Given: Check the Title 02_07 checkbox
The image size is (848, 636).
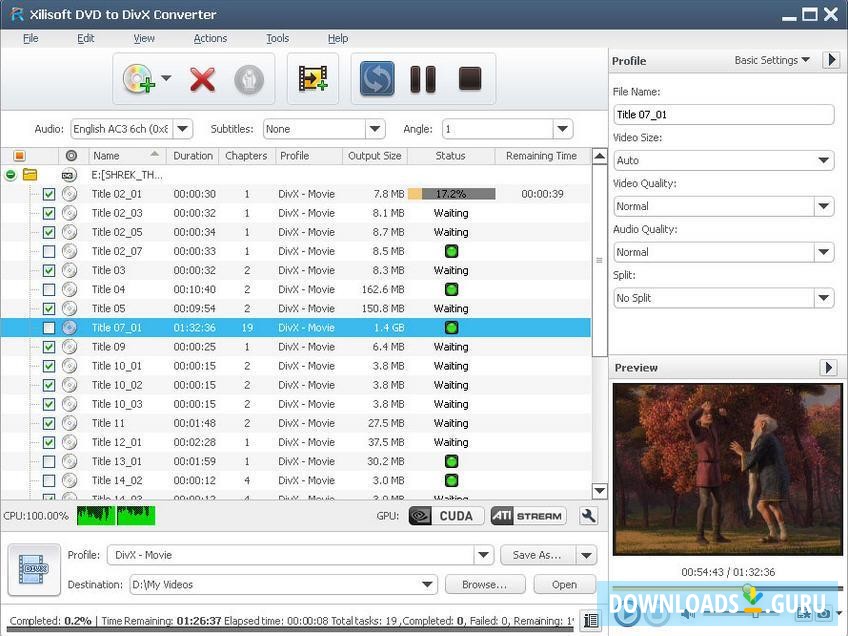Looking at the screenshot, I should [49, 251].
